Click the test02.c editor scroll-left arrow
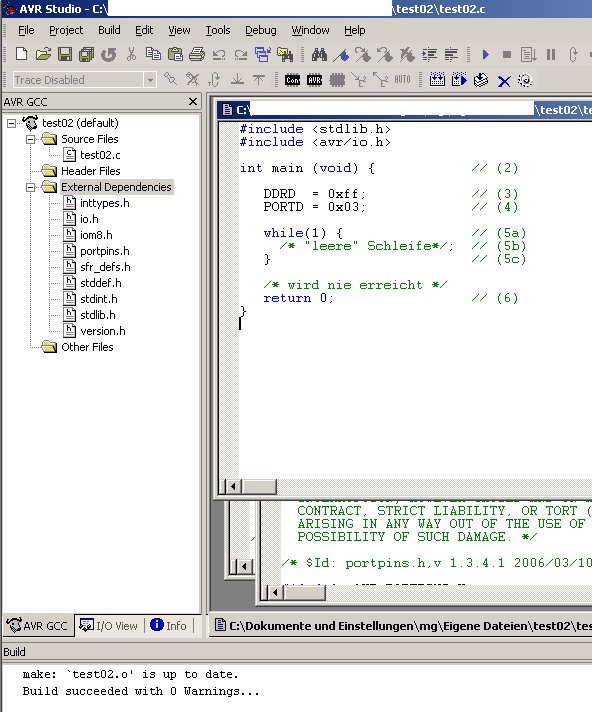592x712 pixels. click(233, 487)
